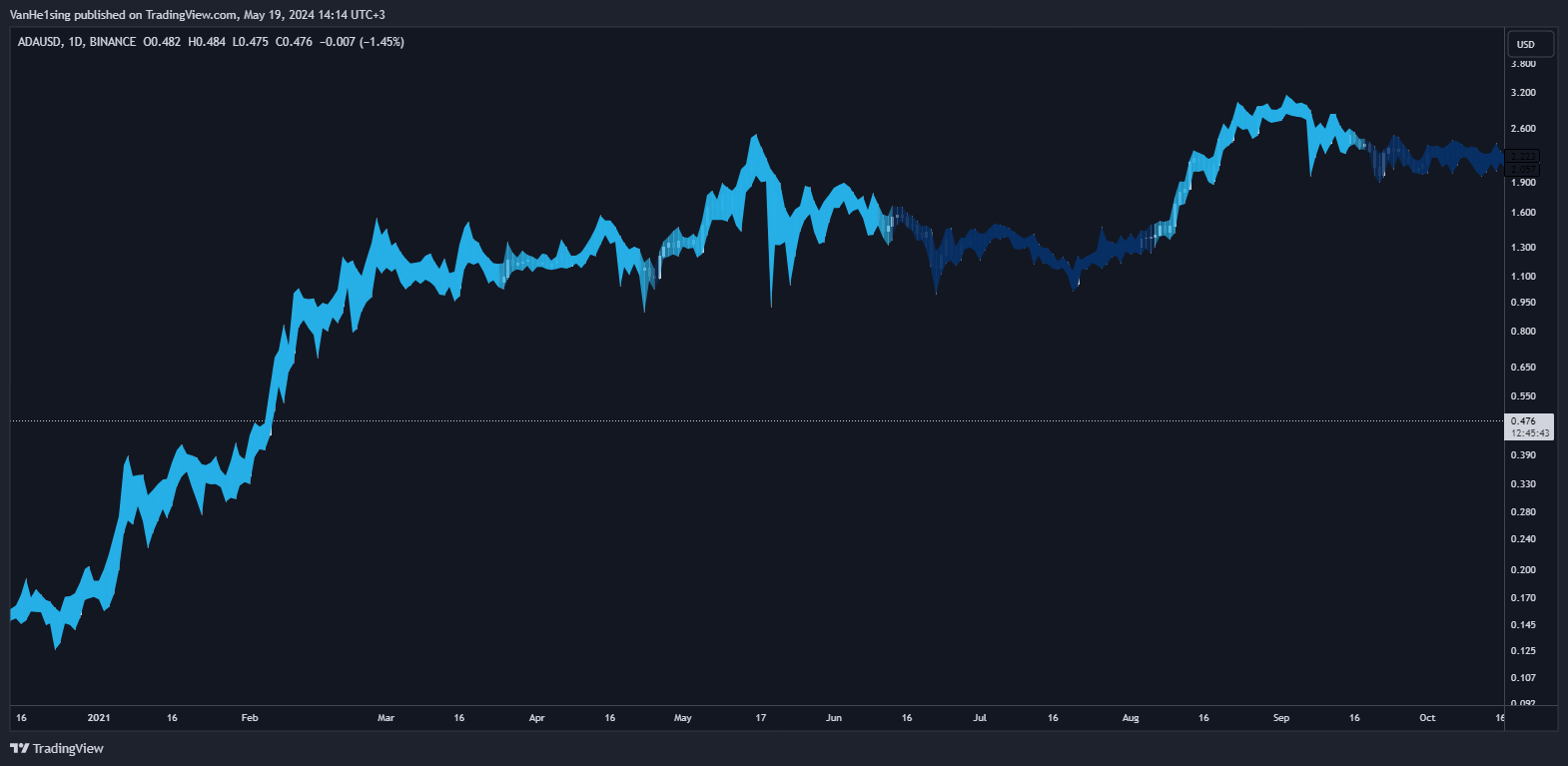Viewport: 1568px width, 766px height.
Task: Click the Jun label on time axis
Action: pos(834,718)
